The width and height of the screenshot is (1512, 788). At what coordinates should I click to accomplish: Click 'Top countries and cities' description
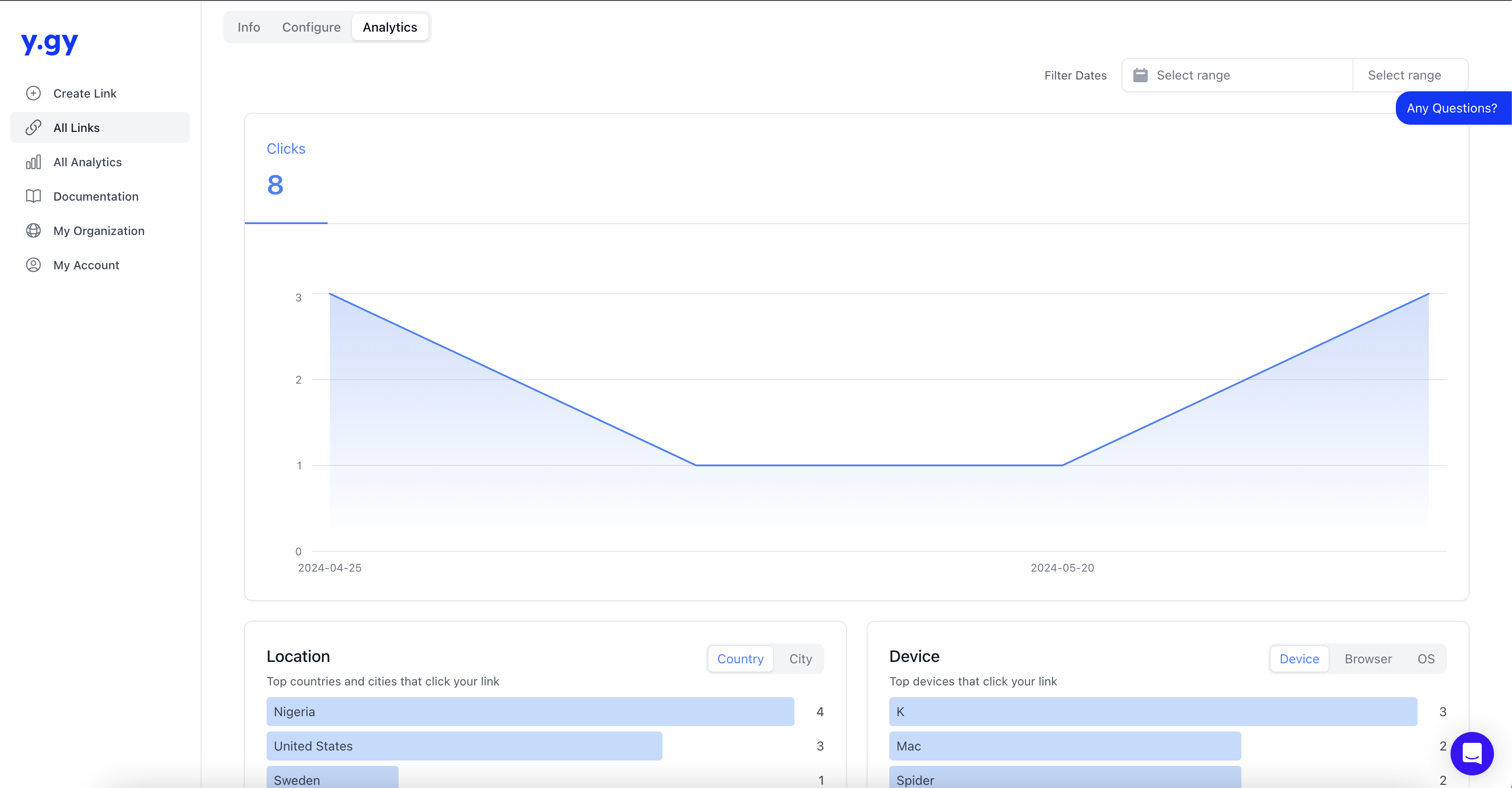(383, 681)
